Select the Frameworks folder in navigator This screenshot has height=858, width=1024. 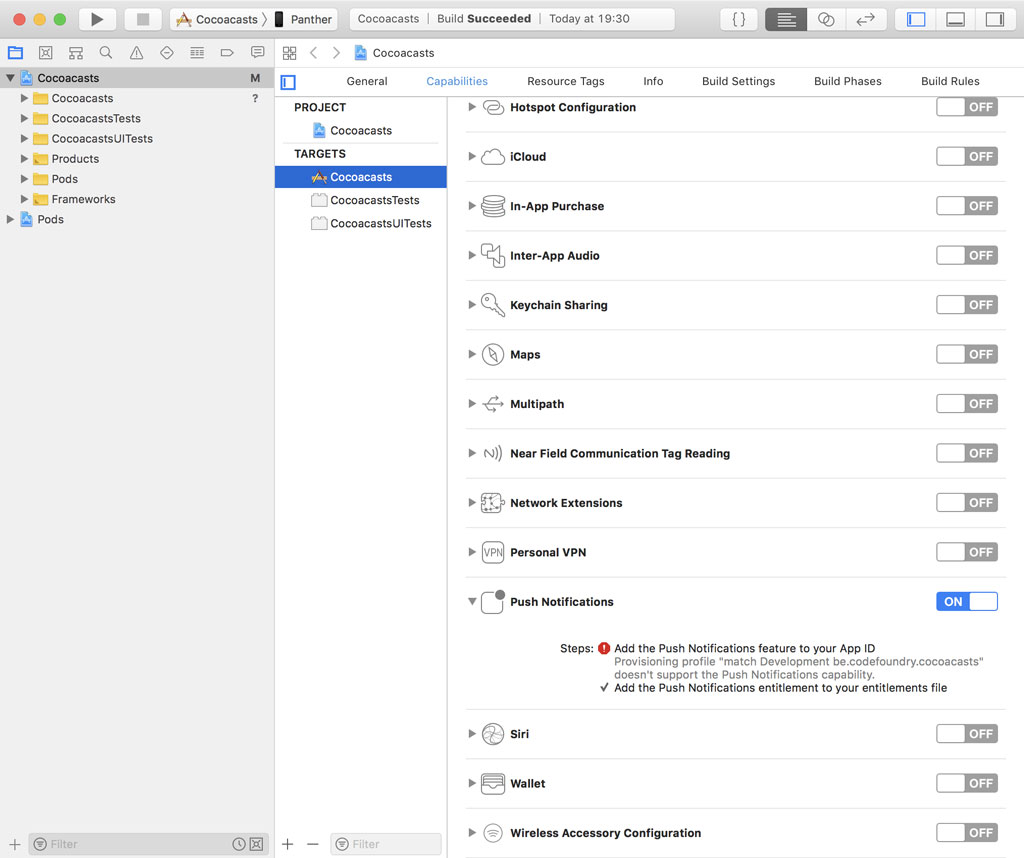point(83,199)
